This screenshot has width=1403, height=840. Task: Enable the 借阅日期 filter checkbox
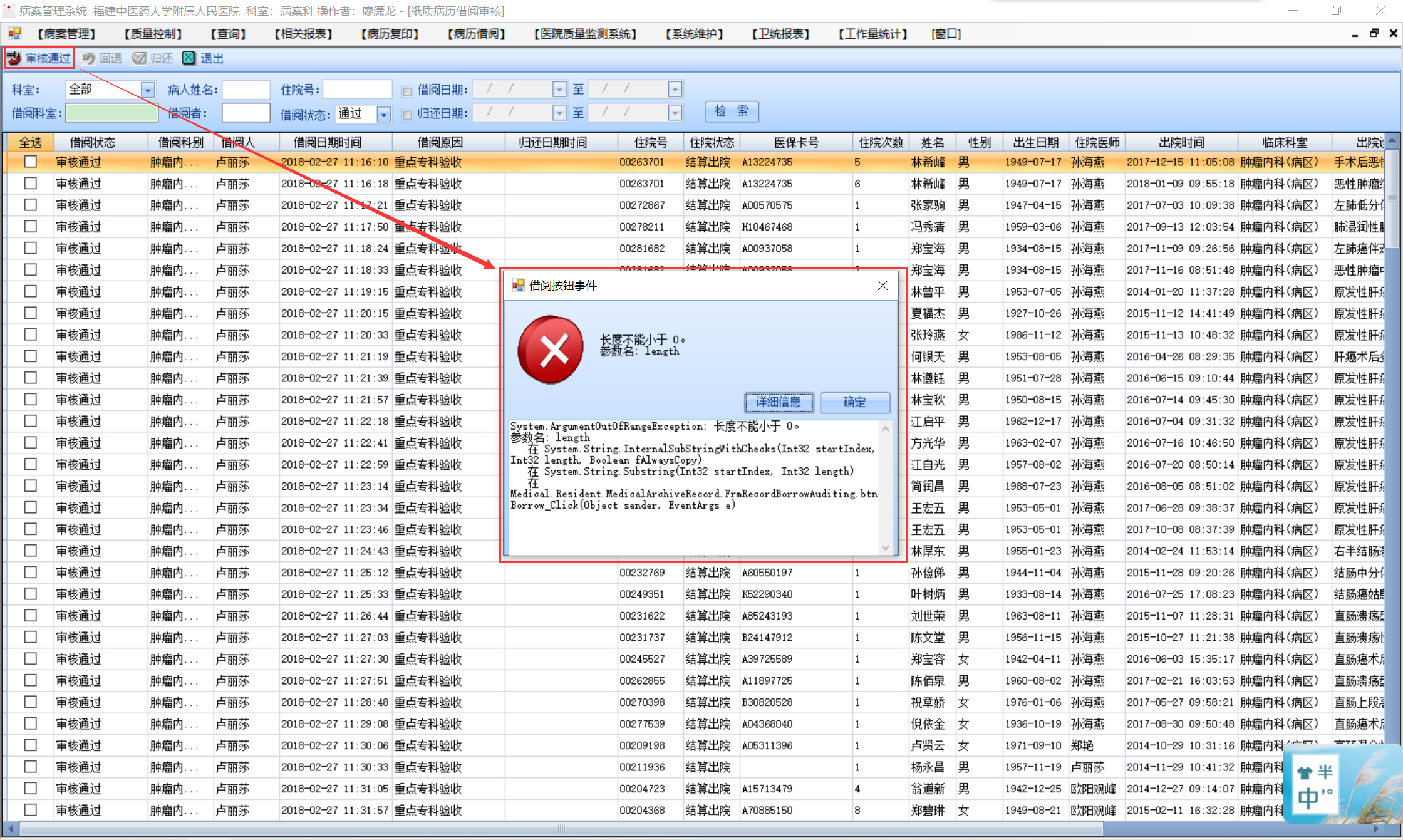[x=407, y=91]
